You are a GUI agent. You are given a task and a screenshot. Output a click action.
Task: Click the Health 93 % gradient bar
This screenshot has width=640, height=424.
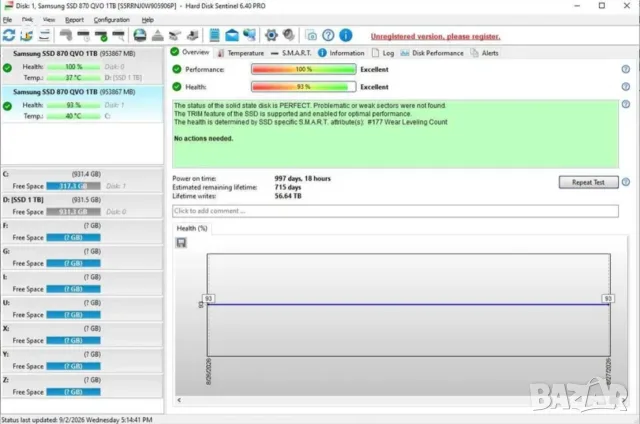pyautogui.click(x=304, y=87)
